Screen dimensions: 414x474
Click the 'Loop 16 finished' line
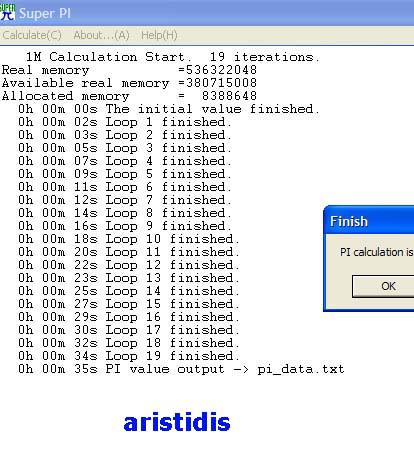point(129,317)
